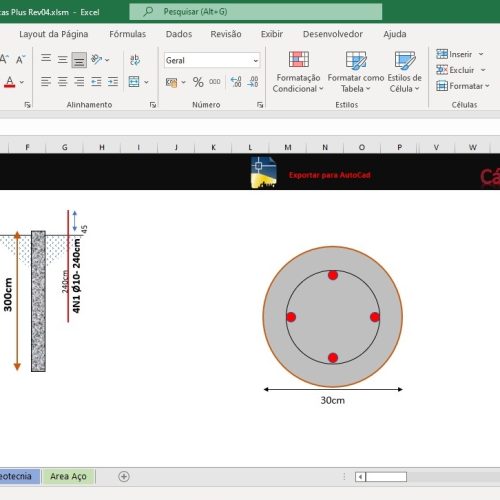This screenshot has height=500, width=500.
Task: Toggle center horizontal alignment
Action: click(x=62, y=82)
